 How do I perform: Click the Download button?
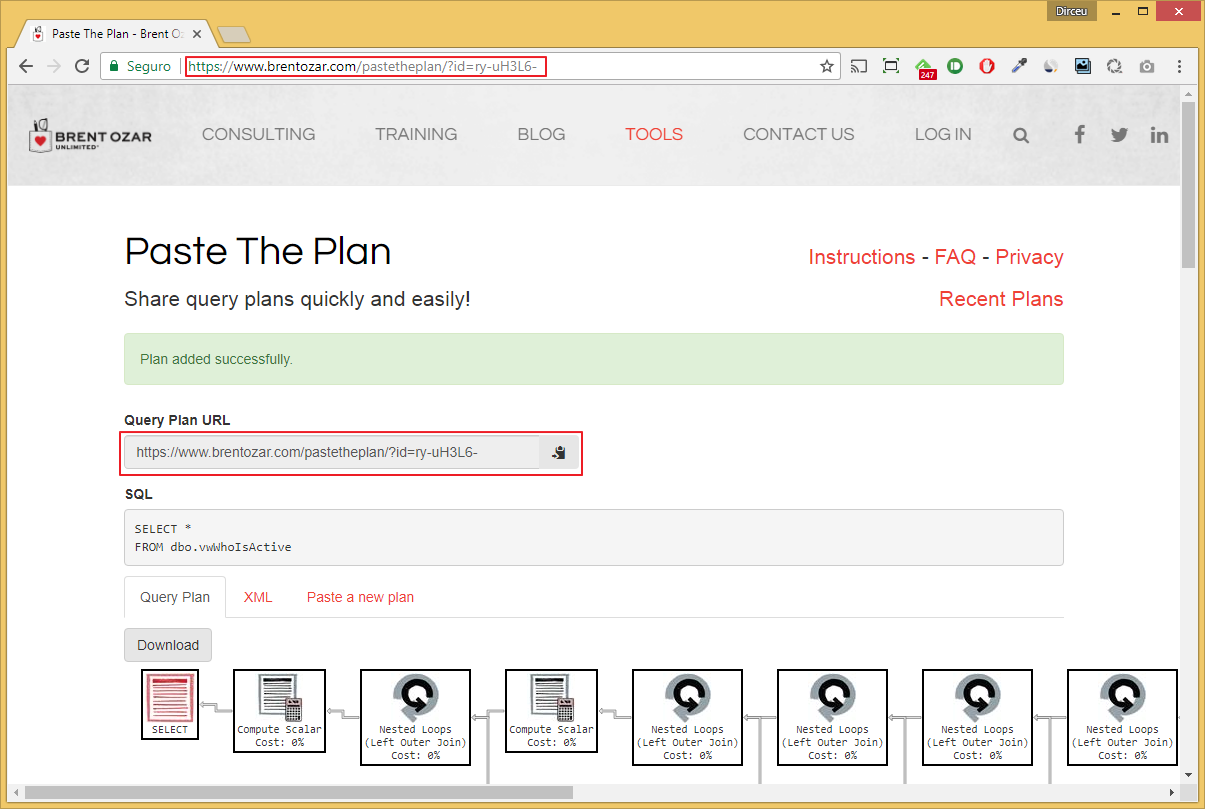(x=168, y=645)
